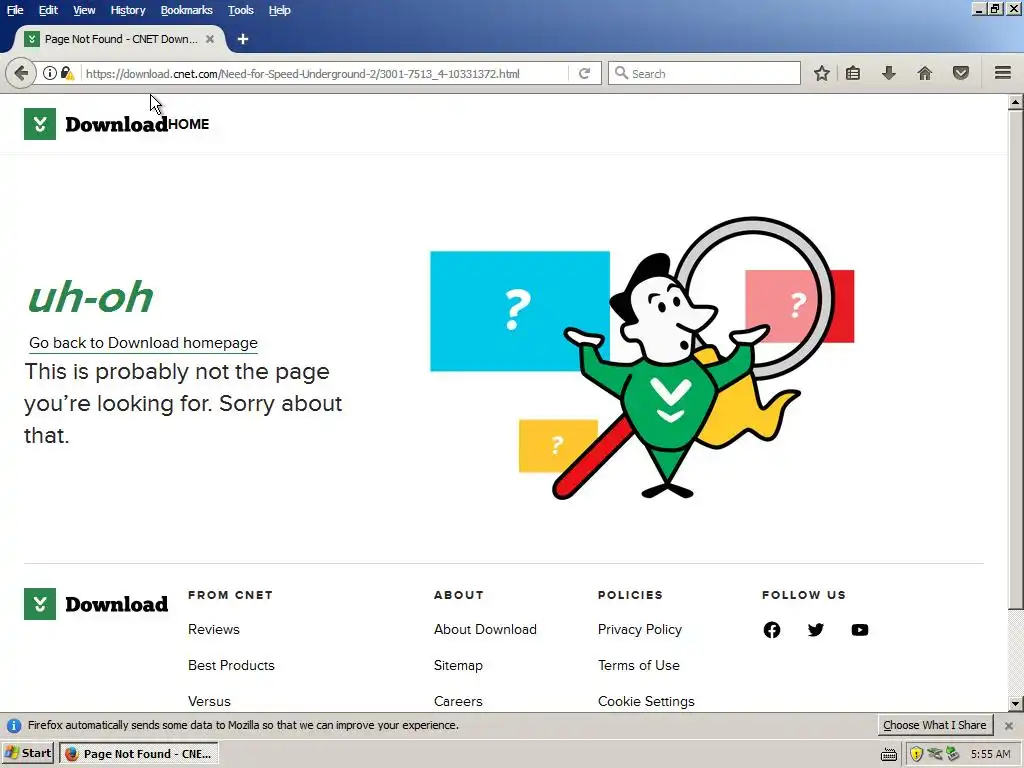The image size is (1024, 768).
Task: Open the File menu
Action: coord(15,10)
